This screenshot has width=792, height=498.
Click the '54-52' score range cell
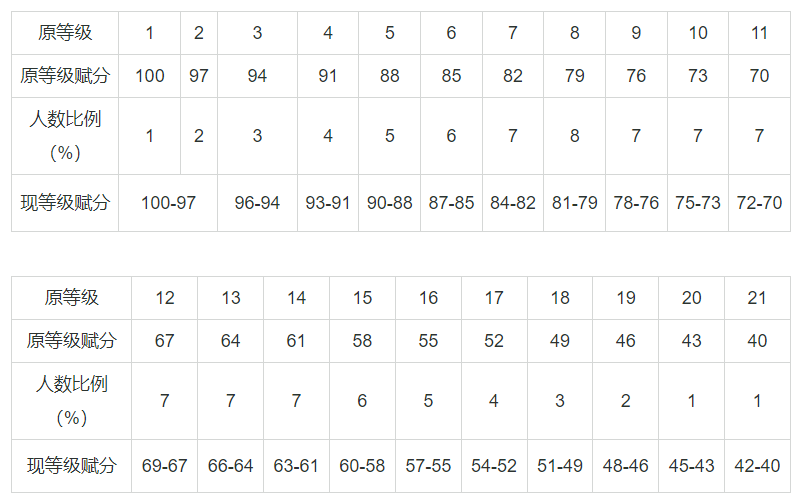coord(494,466)
